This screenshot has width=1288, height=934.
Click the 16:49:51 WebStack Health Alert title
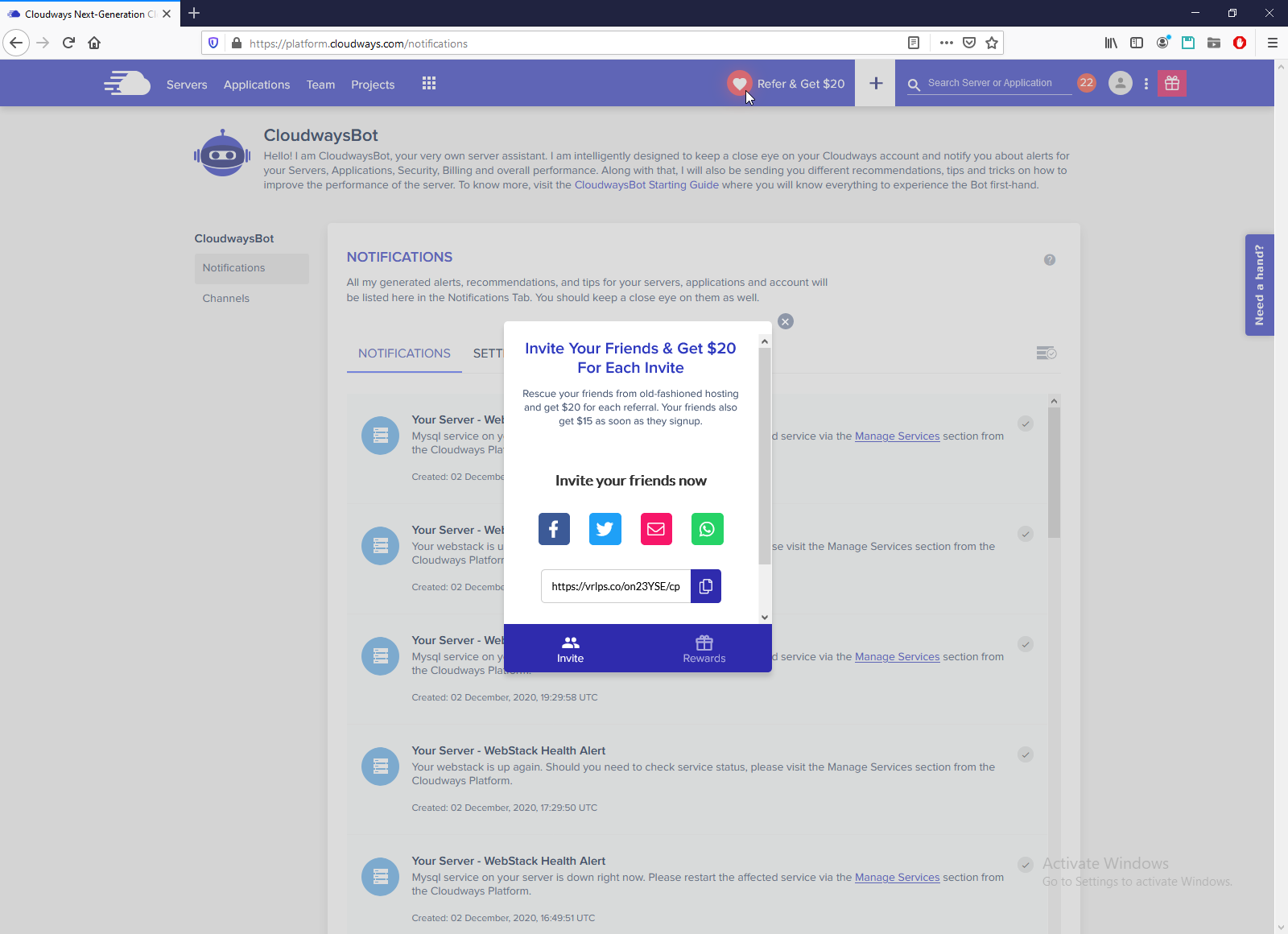(x=509, y=861)
